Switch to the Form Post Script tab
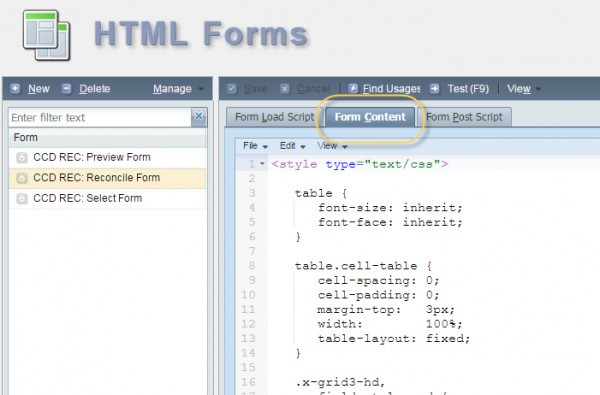Image resolution: width=600 pixels, height=395 pixels. [464, 117]
